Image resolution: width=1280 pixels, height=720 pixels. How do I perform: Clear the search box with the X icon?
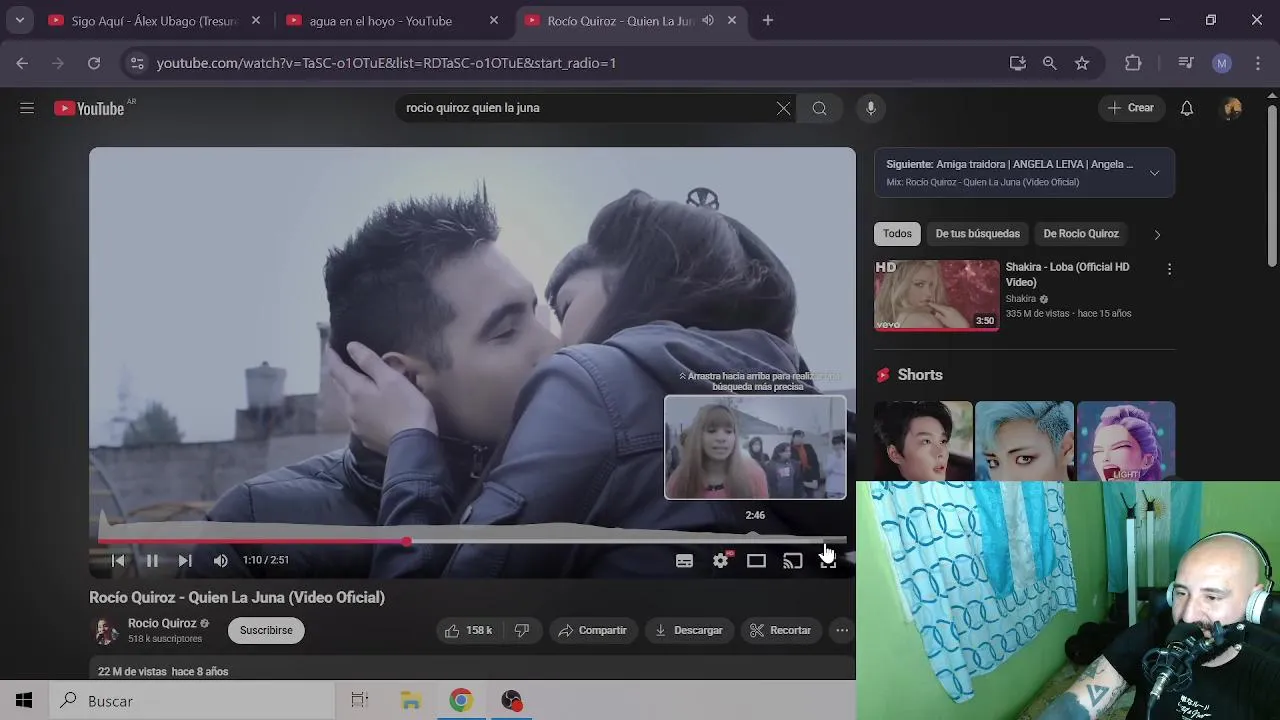[783, 108]
